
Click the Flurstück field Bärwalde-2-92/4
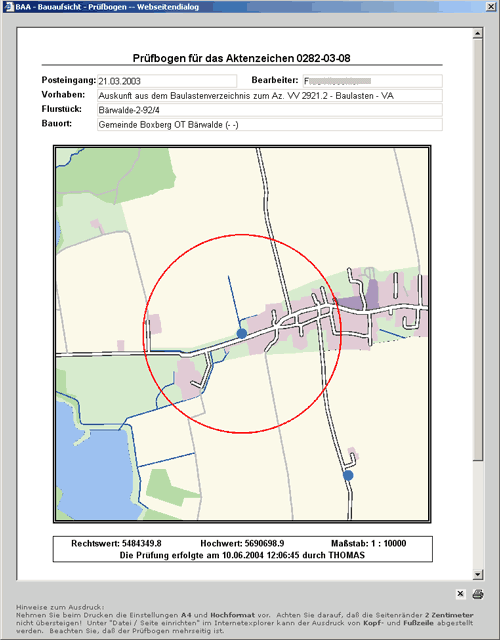270,110
